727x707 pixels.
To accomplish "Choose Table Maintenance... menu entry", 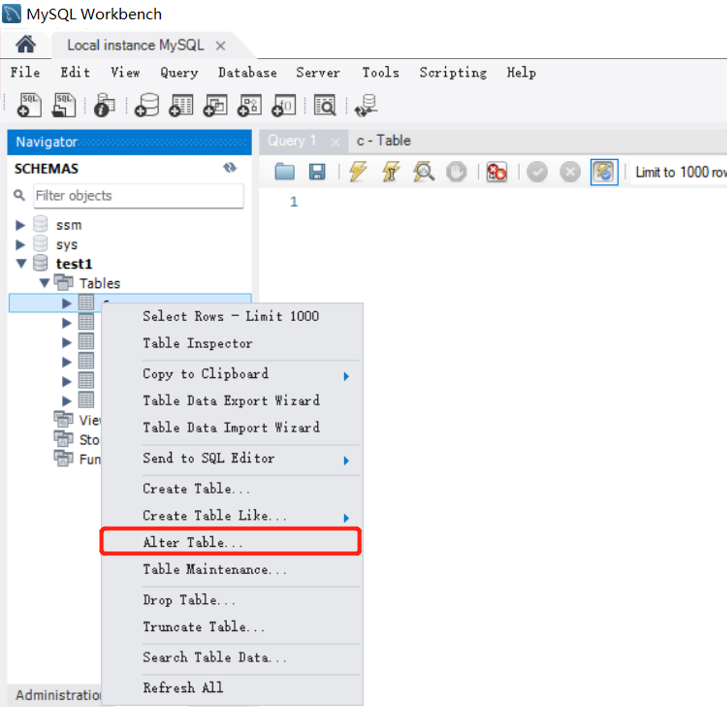I will pos(232,569).
